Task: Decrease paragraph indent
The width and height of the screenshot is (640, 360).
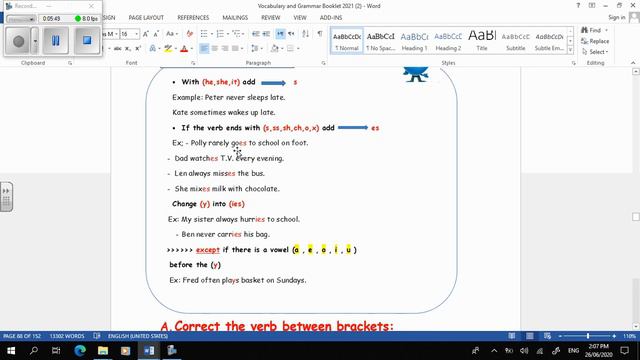Action: [x=256, y=34]
